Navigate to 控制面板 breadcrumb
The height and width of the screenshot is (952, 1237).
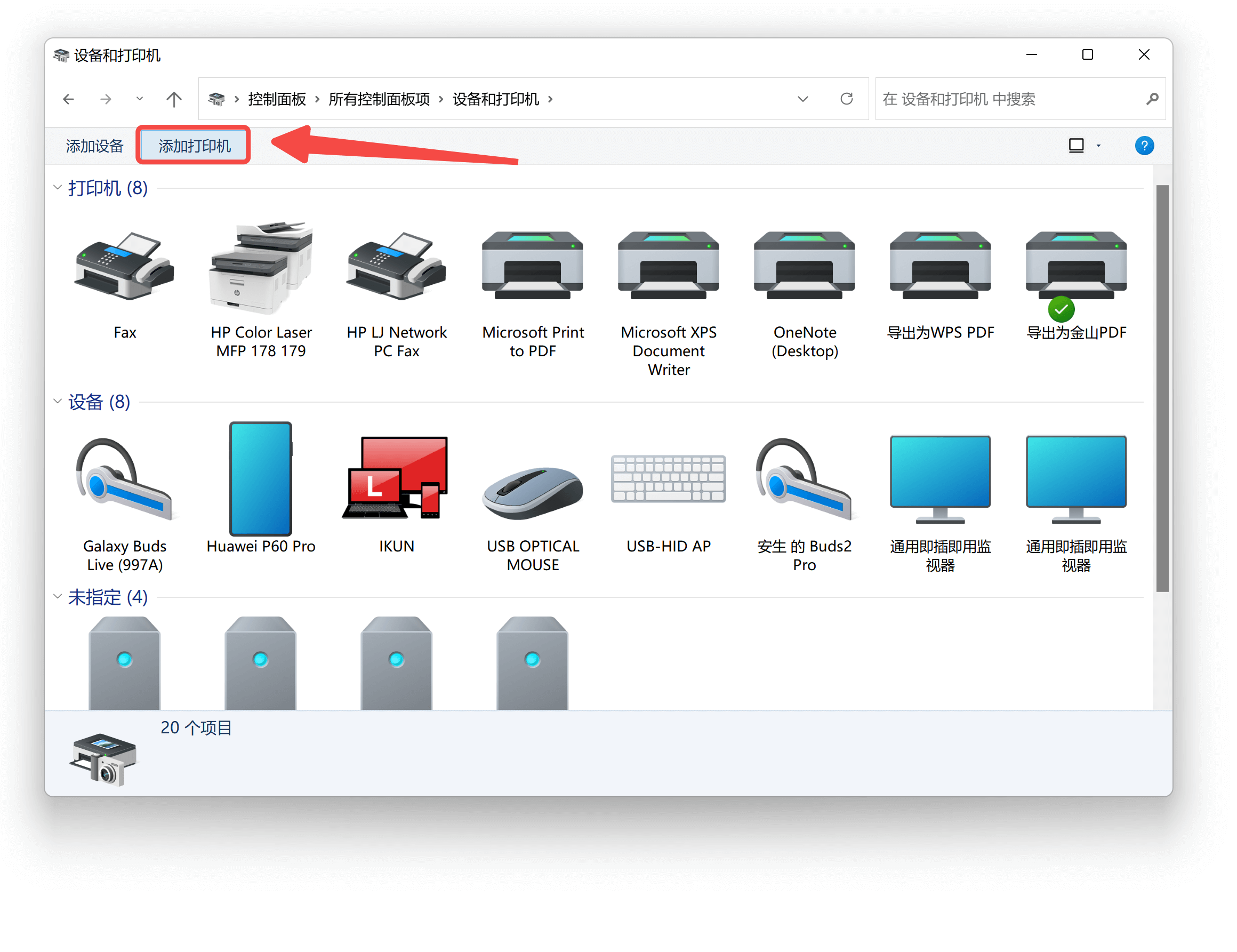tap(277, 99)
